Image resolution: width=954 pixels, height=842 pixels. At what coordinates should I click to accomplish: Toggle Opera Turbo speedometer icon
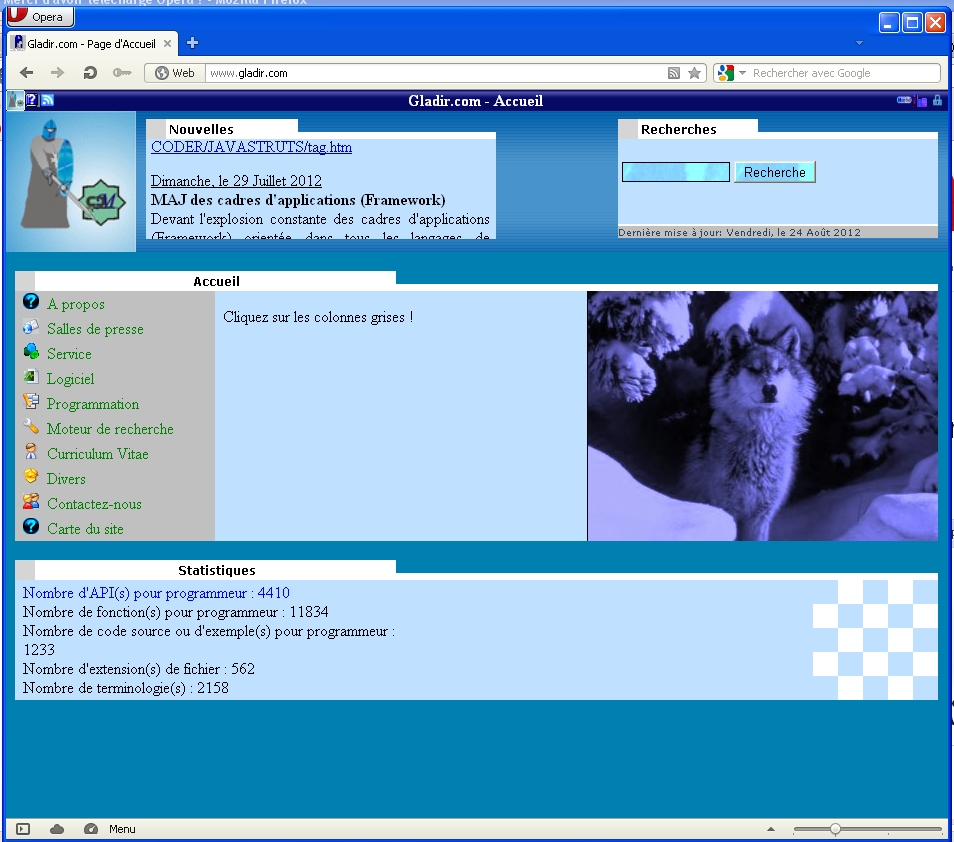click(91, 829)
